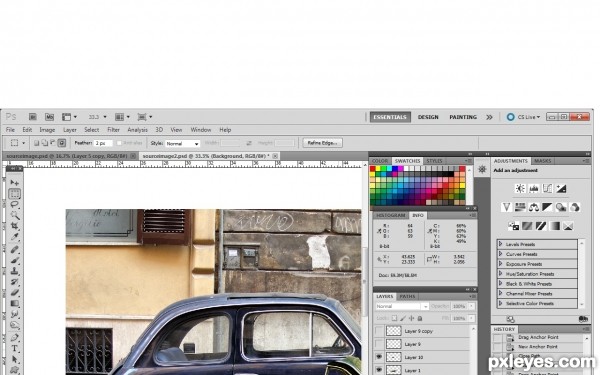The height and width of the screenshot is (375, 600).
Task: Add a Levels adjustment
Action: click(x=534, y=188)
